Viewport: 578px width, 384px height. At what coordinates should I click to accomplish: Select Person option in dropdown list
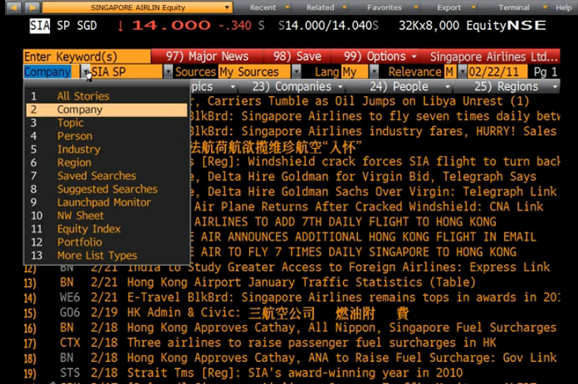click(x=107, y=136)
